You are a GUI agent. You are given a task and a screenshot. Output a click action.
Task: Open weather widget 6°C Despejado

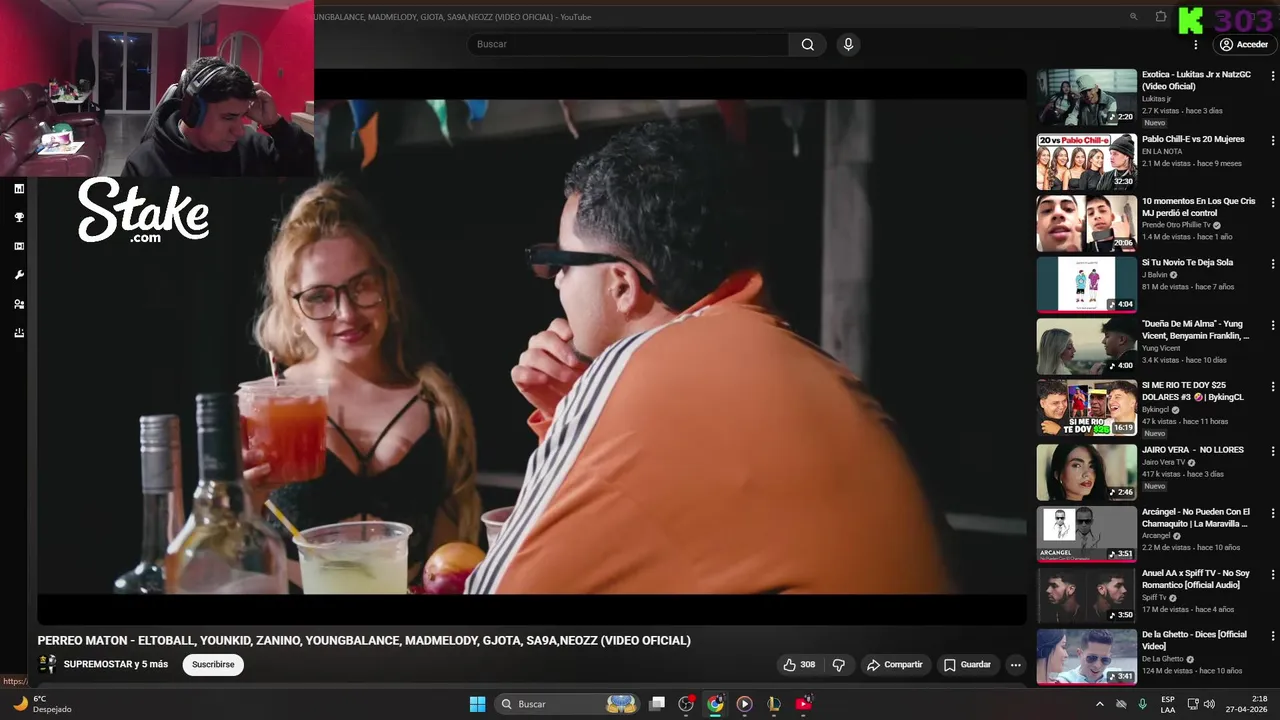(x=42, y=704)
